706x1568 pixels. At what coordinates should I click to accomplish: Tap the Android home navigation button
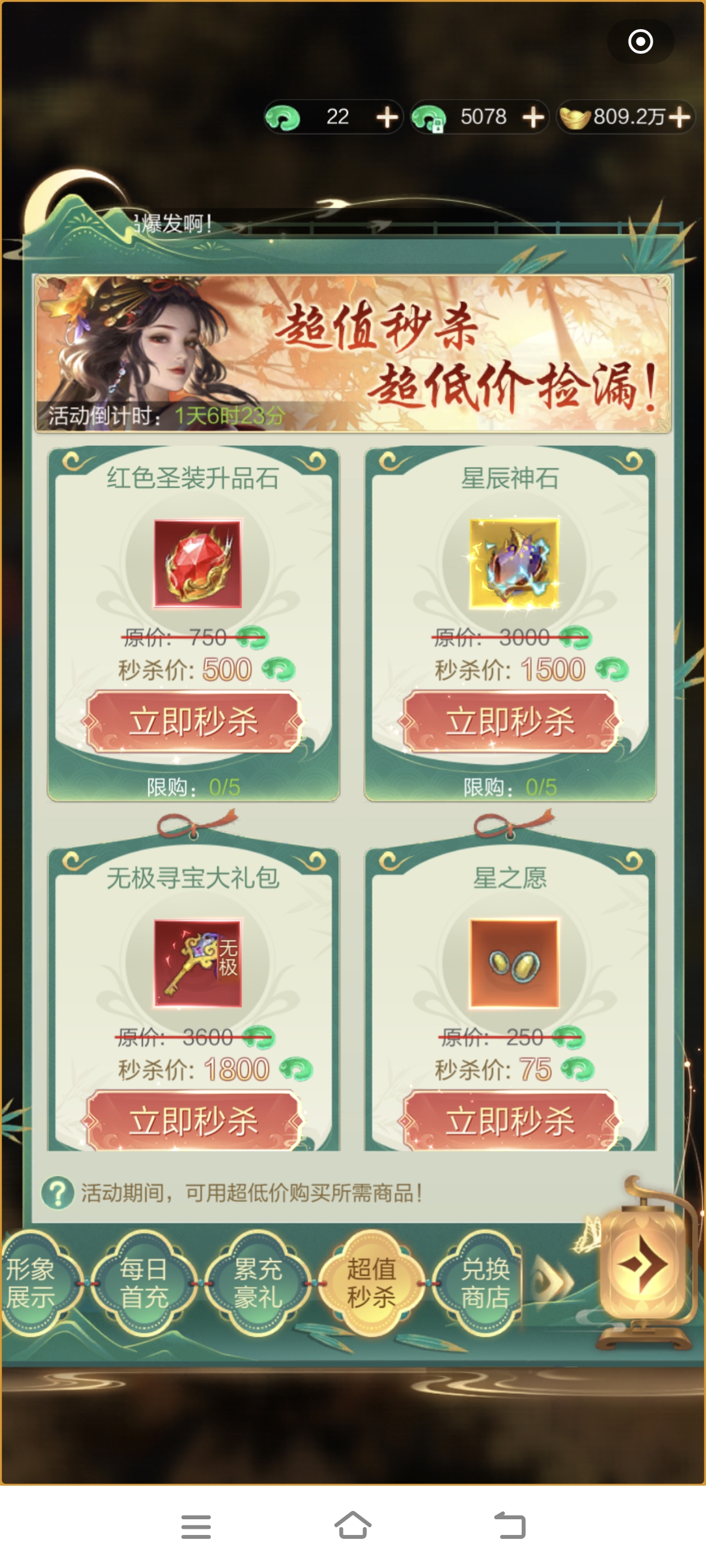352,1525
